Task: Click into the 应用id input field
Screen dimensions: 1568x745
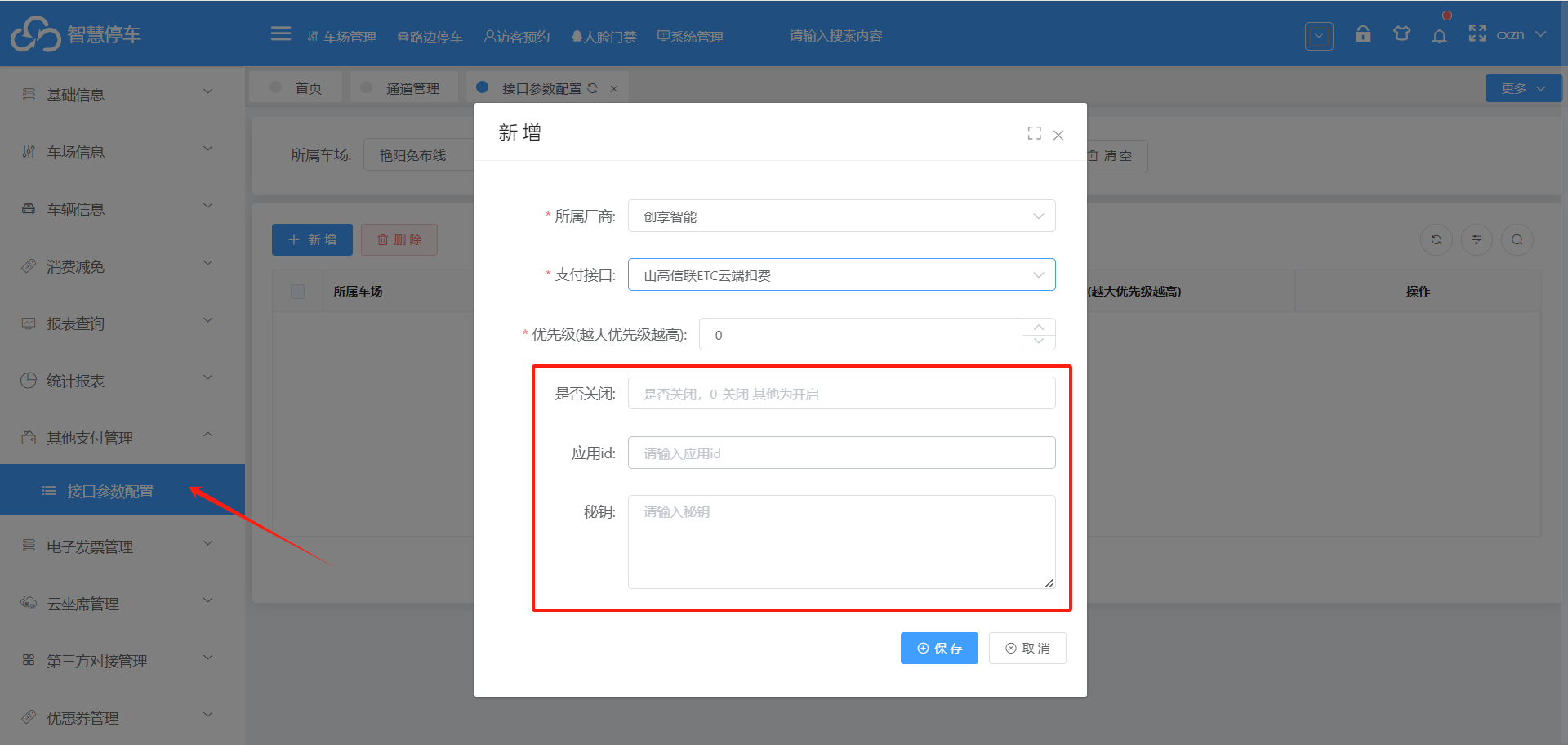Action: pyautogui.click(x=841, y=453)
